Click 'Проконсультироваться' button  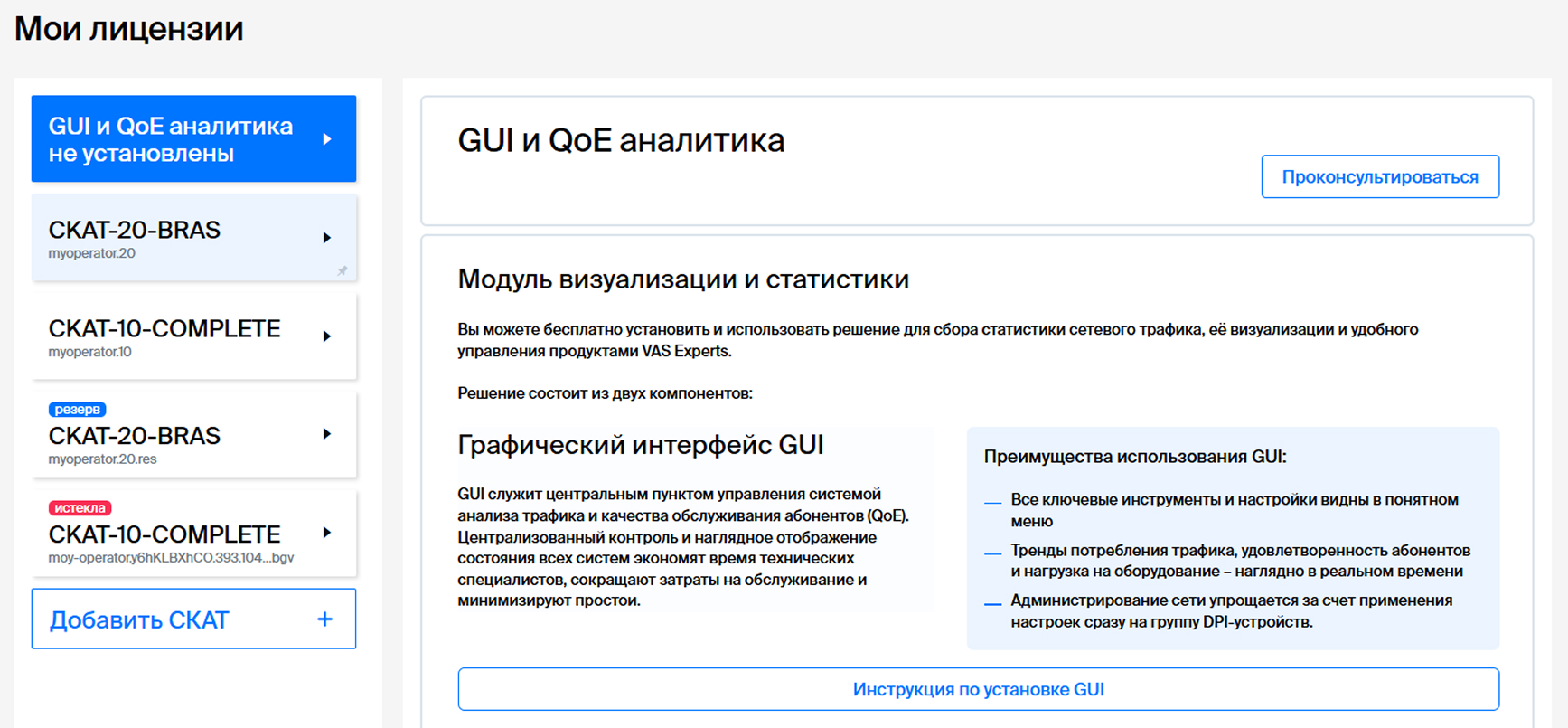(x=1380, y=177)
